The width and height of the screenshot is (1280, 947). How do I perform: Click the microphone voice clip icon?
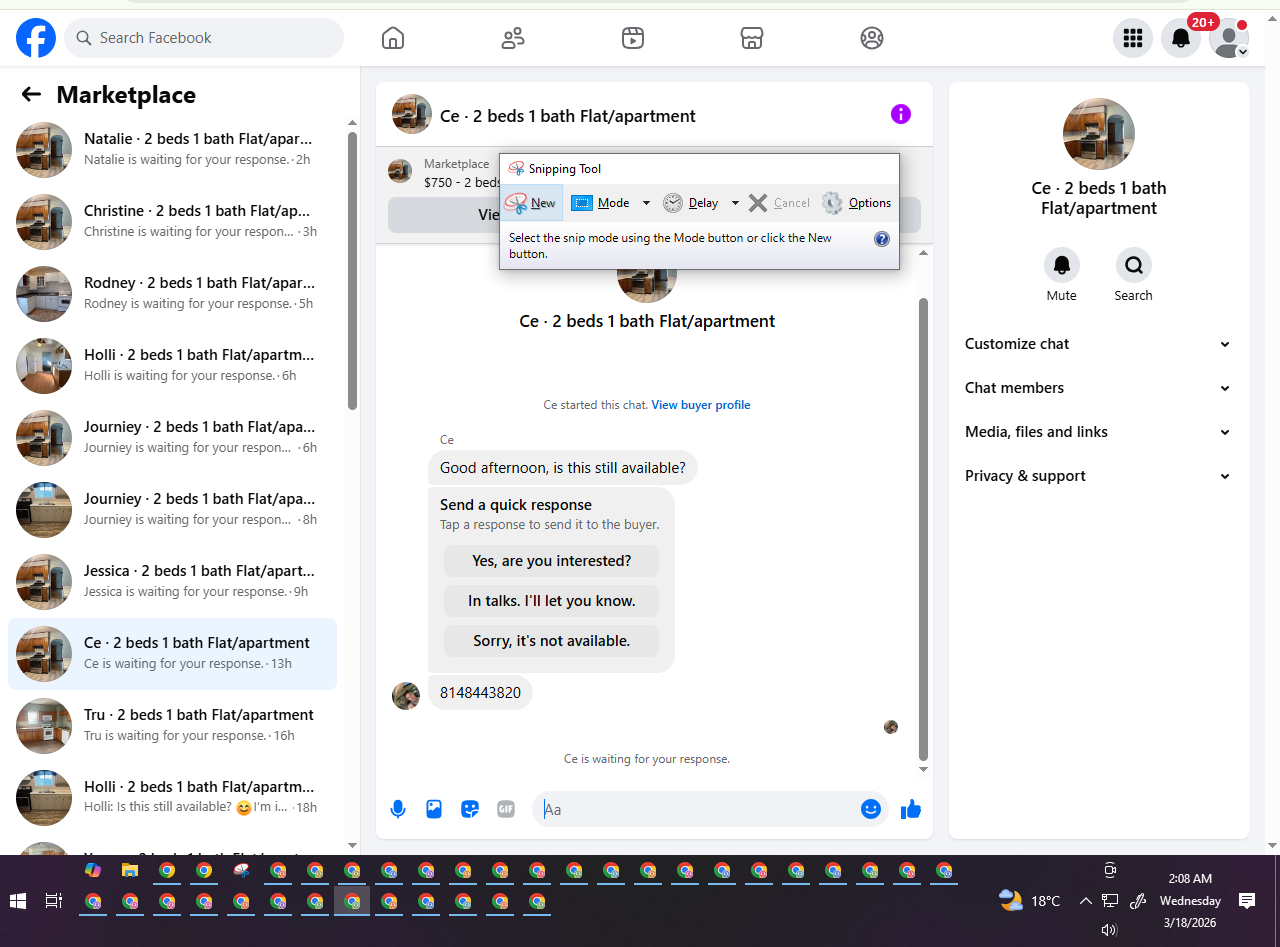pos(398,809)
